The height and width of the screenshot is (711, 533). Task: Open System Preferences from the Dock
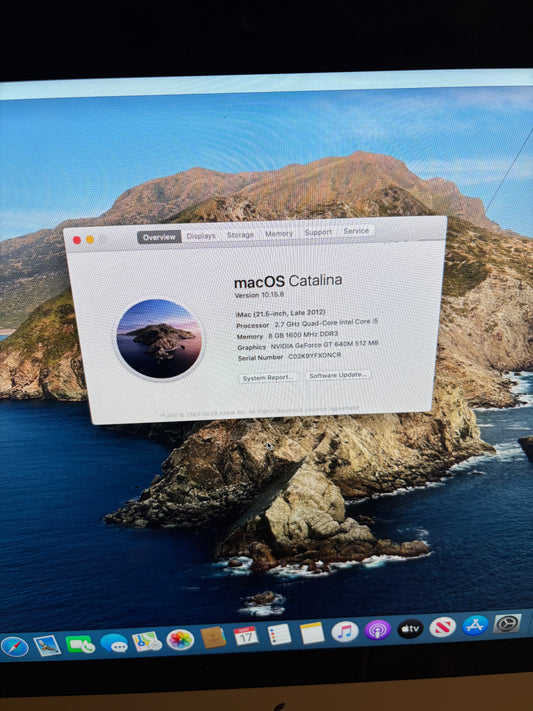click(507, 623)
